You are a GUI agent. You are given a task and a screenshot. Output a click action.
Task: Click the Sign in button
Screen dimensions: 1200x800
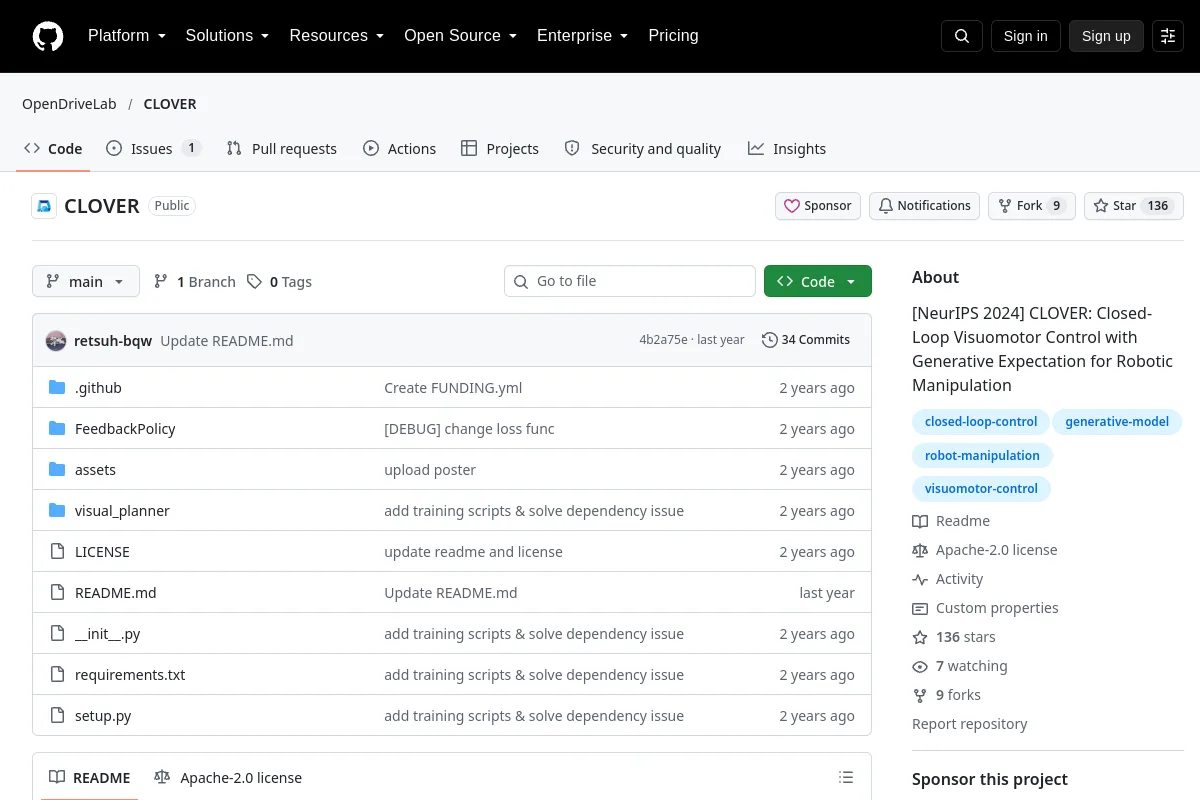[x=1026, y=36]
